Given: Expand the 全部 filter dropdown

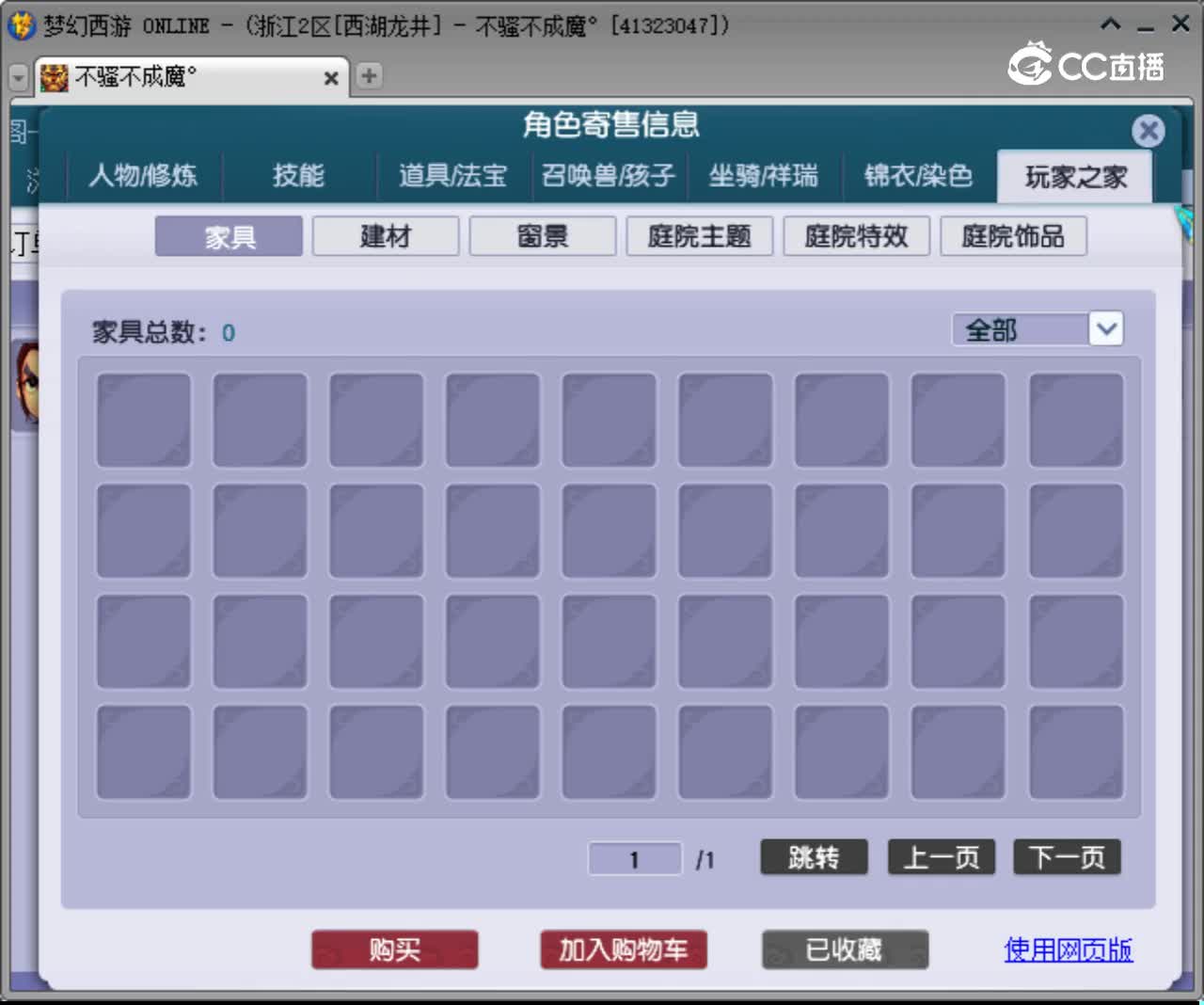Looking at the screenshot, I should pos(1106,329).
